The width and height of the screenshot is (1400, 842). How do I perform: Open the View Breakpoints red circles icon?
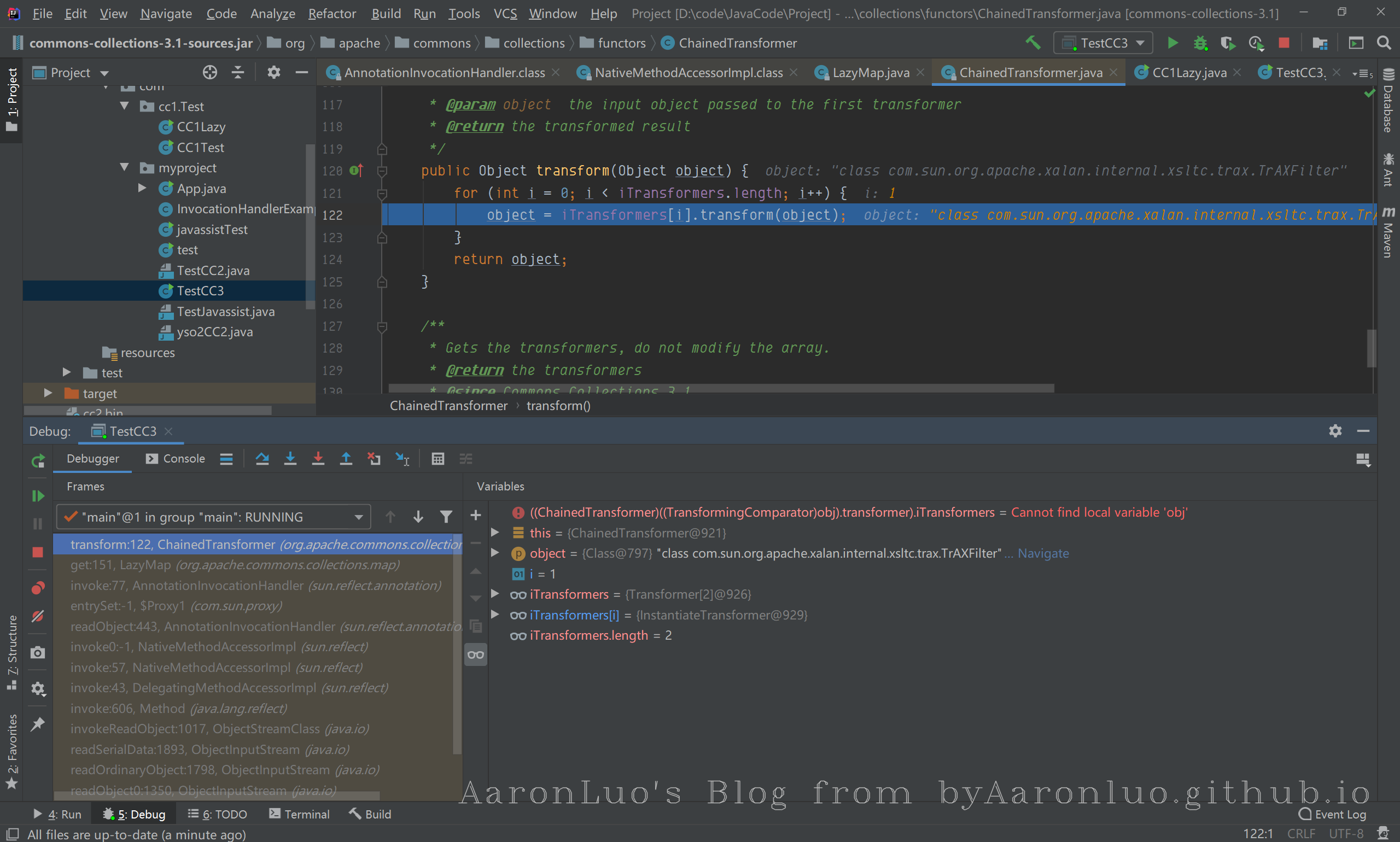(38, 588)
